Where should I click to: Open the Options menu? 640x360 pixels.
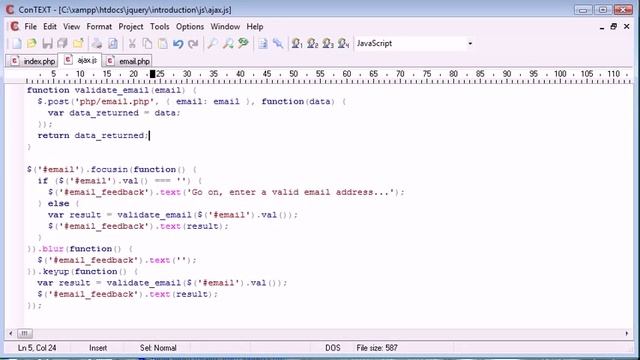point(190,27)
